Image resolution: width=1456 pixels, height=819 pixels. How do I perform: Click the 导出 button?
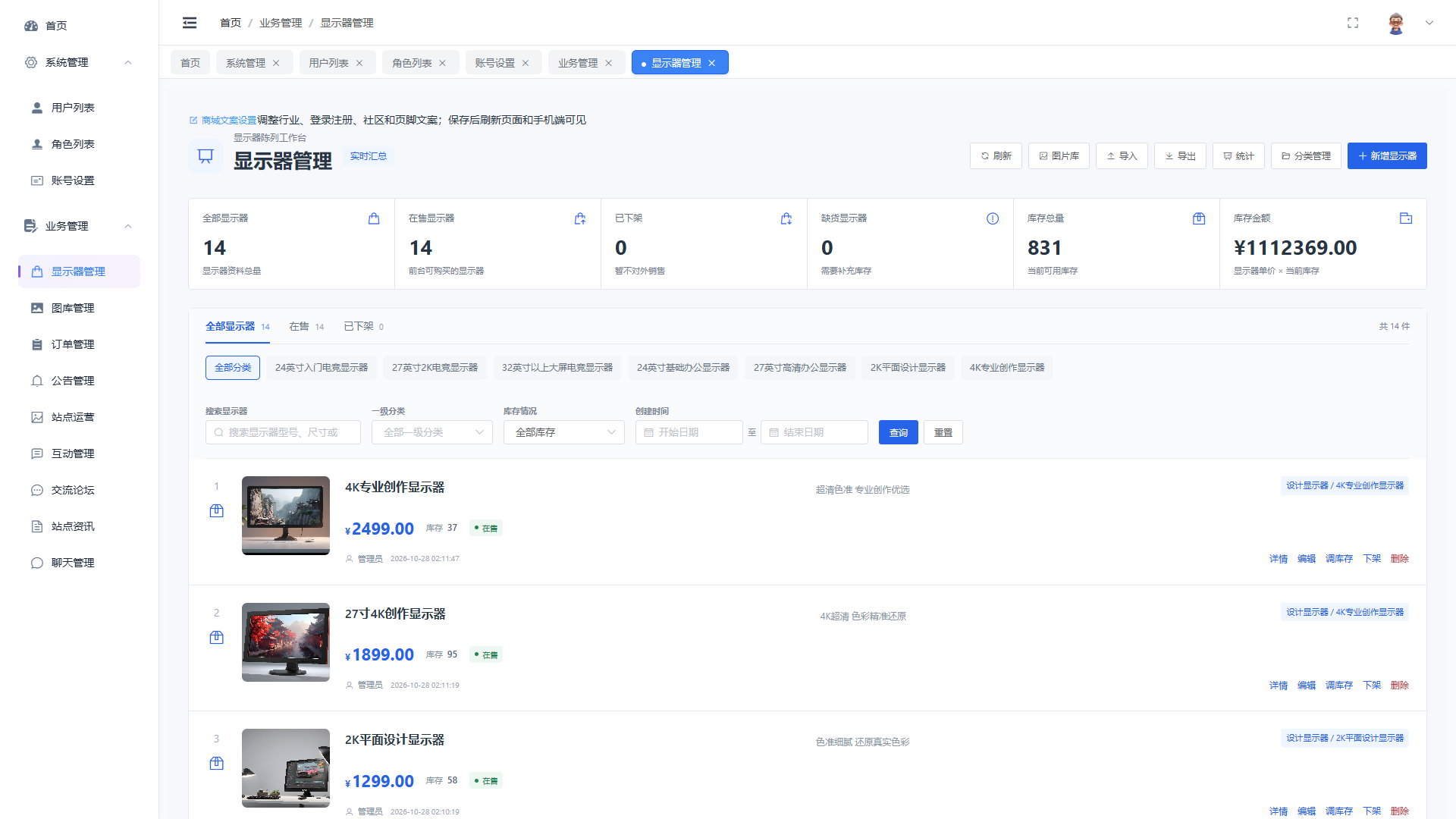coord(1180,156)
